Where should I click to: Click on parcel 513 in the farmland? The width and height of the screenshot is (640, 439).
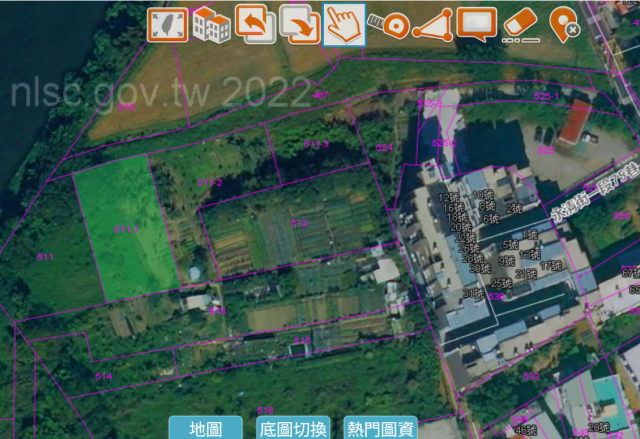[298, 223]
